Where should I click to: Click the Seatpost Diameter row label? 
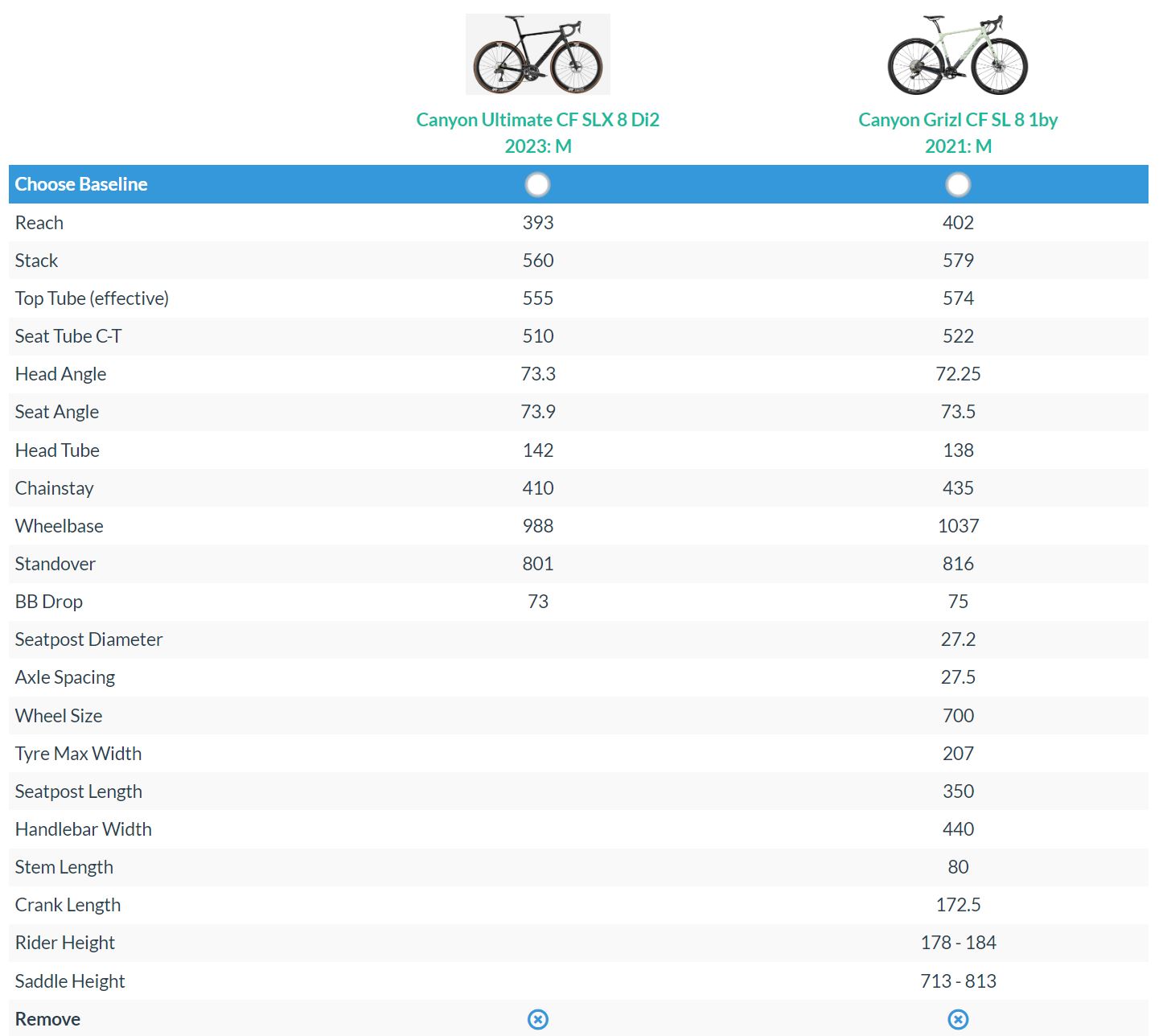click(x=88, y=639)
